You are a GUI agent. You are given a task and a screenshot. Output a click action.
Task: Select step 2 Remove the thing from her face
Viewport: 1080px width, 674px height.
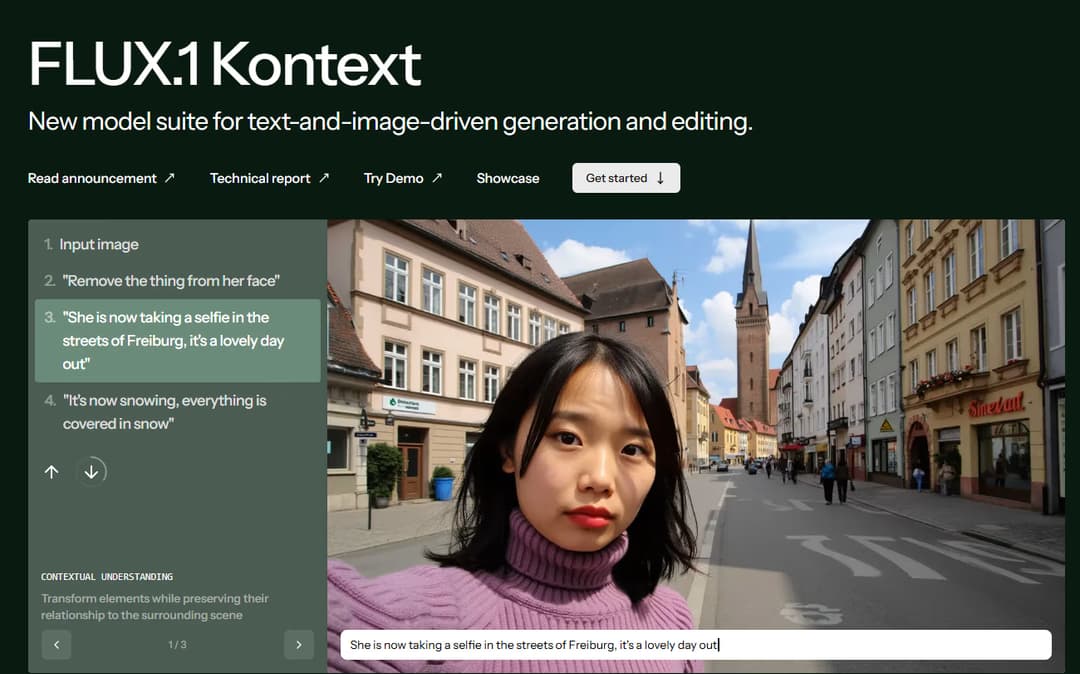[x=162, y=281]
